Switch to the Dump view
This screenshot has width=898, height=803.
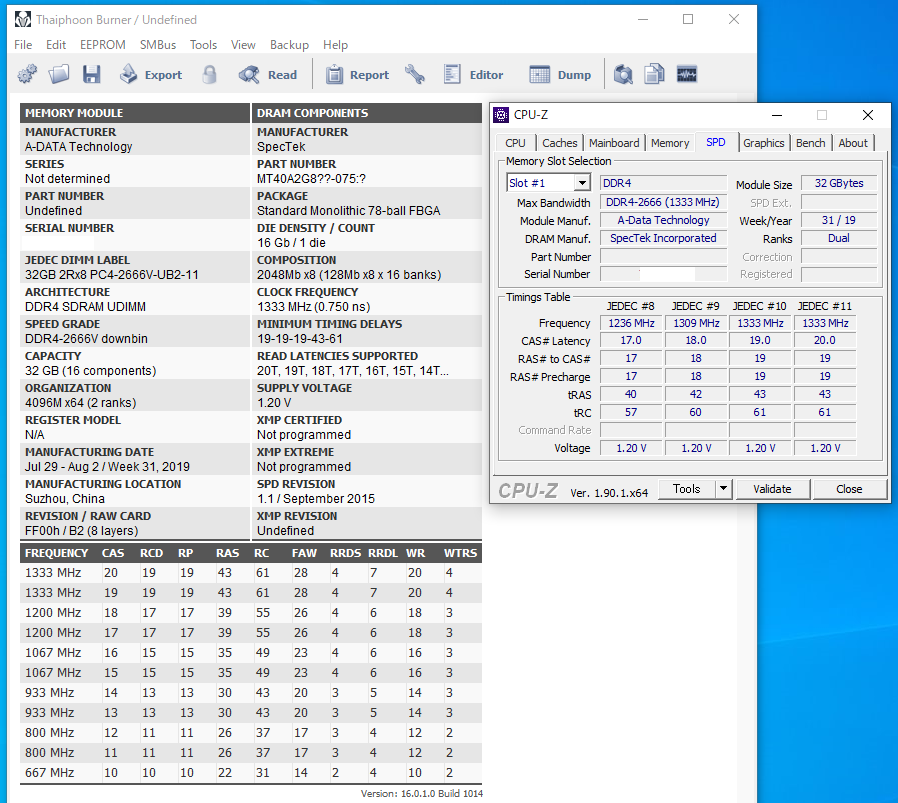point(560,74)
